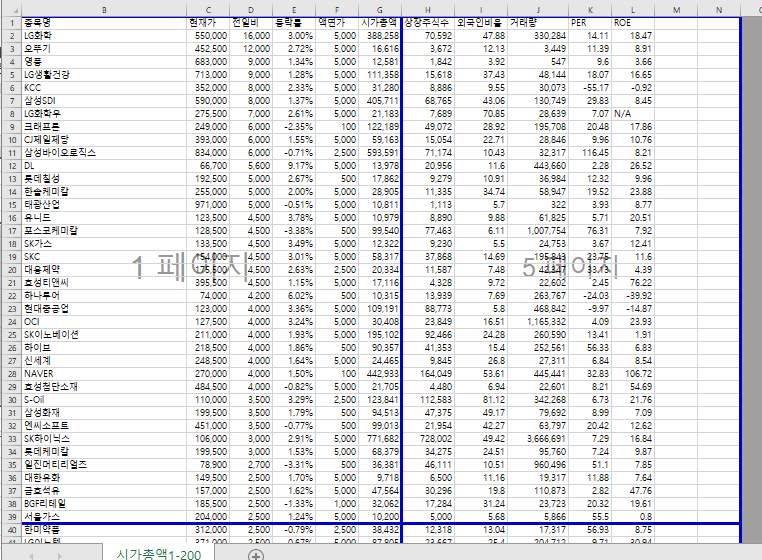Select the 한미약품 stock name cell
This screenshot has height=560, width=762.
[104, 530]
